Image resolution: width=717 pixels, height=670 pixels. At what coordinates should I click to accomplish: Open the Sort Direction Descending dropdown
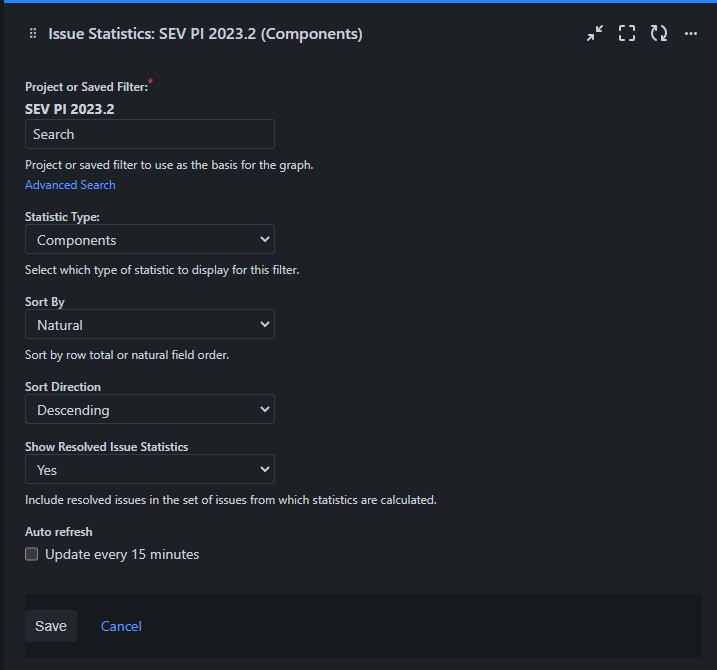click(x=150, y=409)
